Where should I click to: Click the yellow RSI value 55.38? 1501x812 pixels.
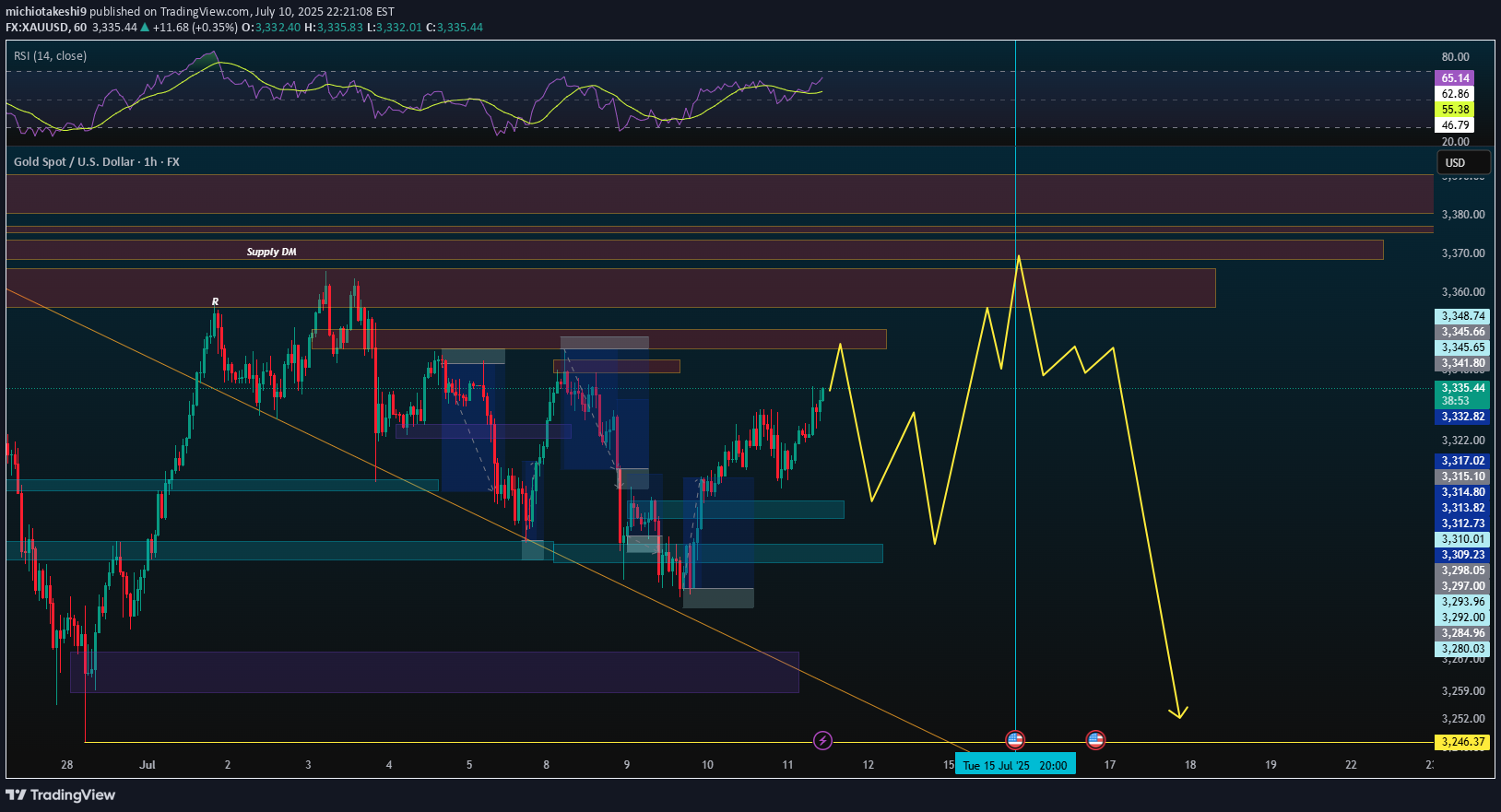point(1455,110)
